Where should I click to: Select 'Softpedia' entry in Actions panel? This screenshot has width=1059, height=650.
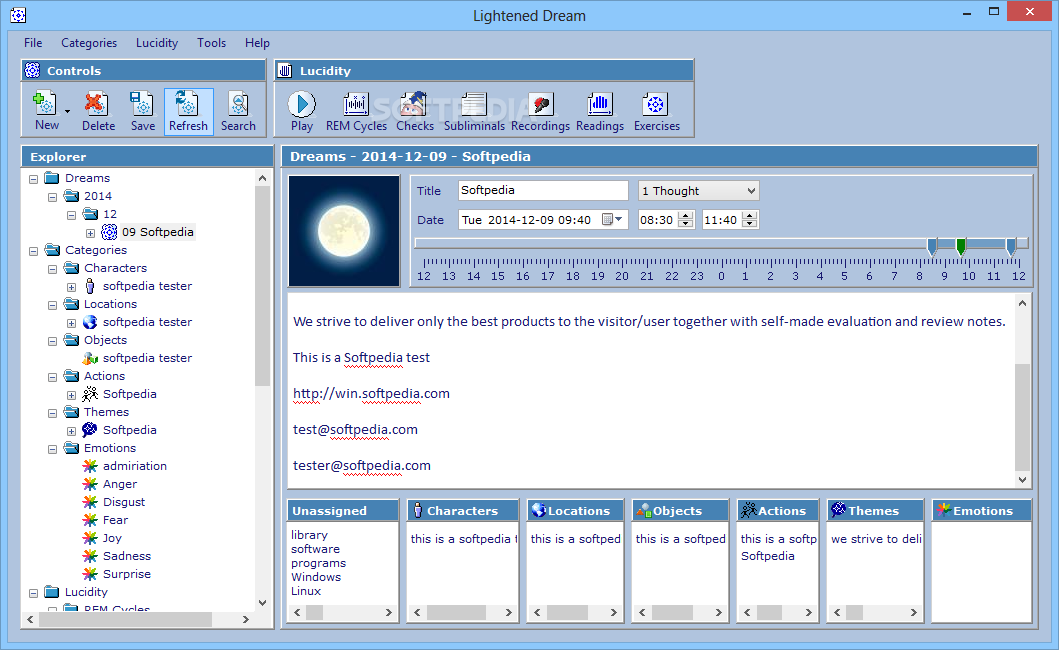pyautogui.click(x=767, y=556)
